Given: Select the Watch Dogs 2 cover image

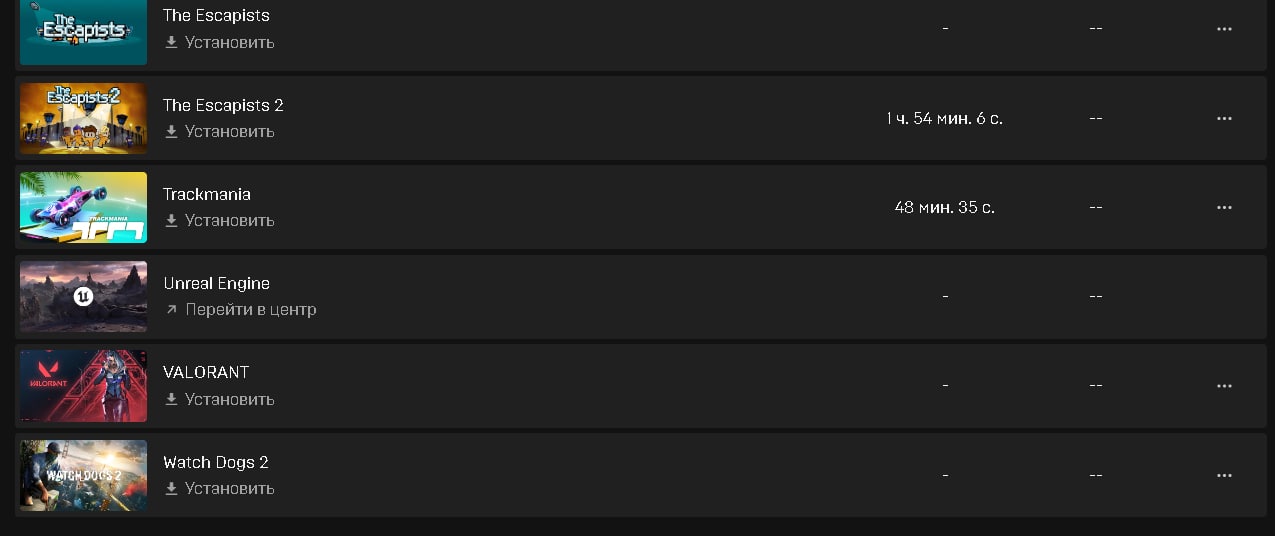Looking at the screenshot, I should tap(84, 475).
